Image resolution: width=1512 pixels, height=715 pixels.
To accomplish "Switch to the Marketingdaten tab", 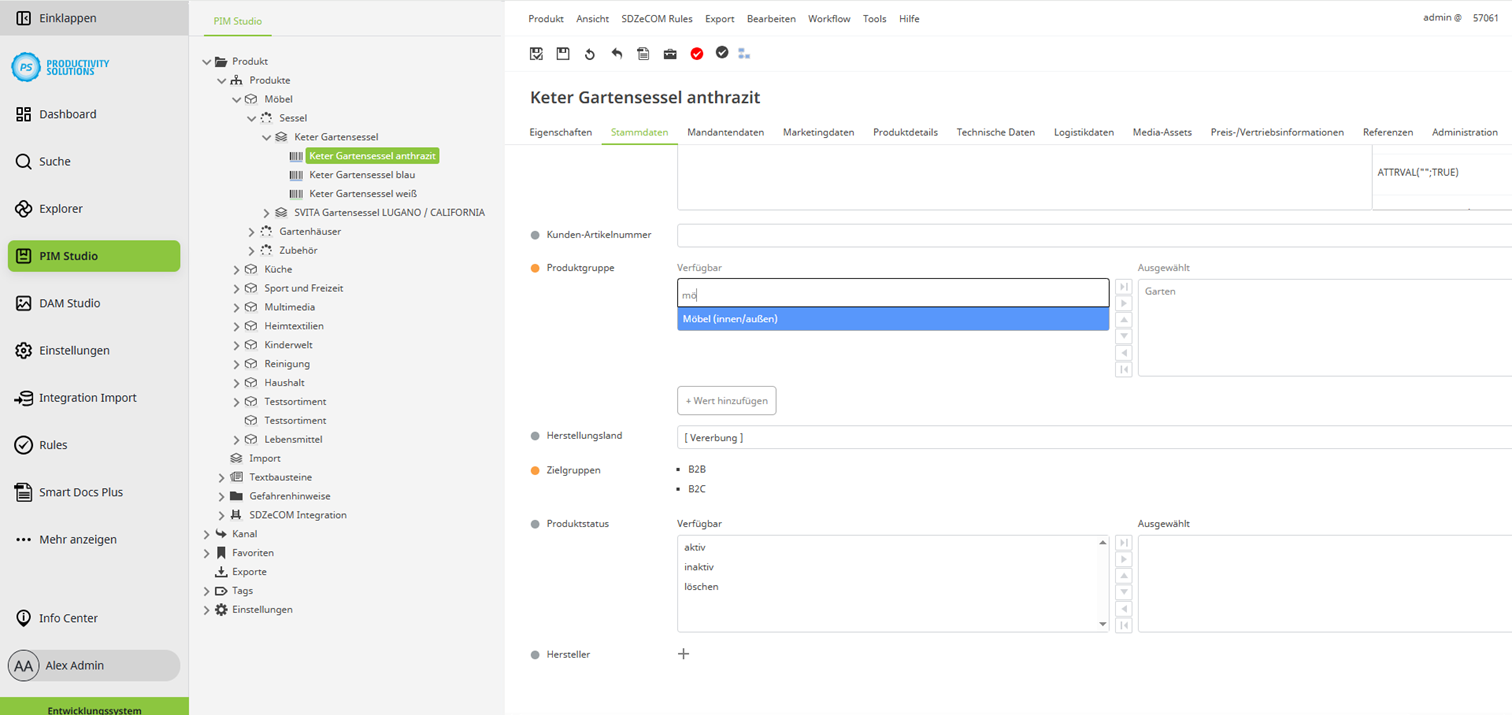I will (x=818, y=132).
